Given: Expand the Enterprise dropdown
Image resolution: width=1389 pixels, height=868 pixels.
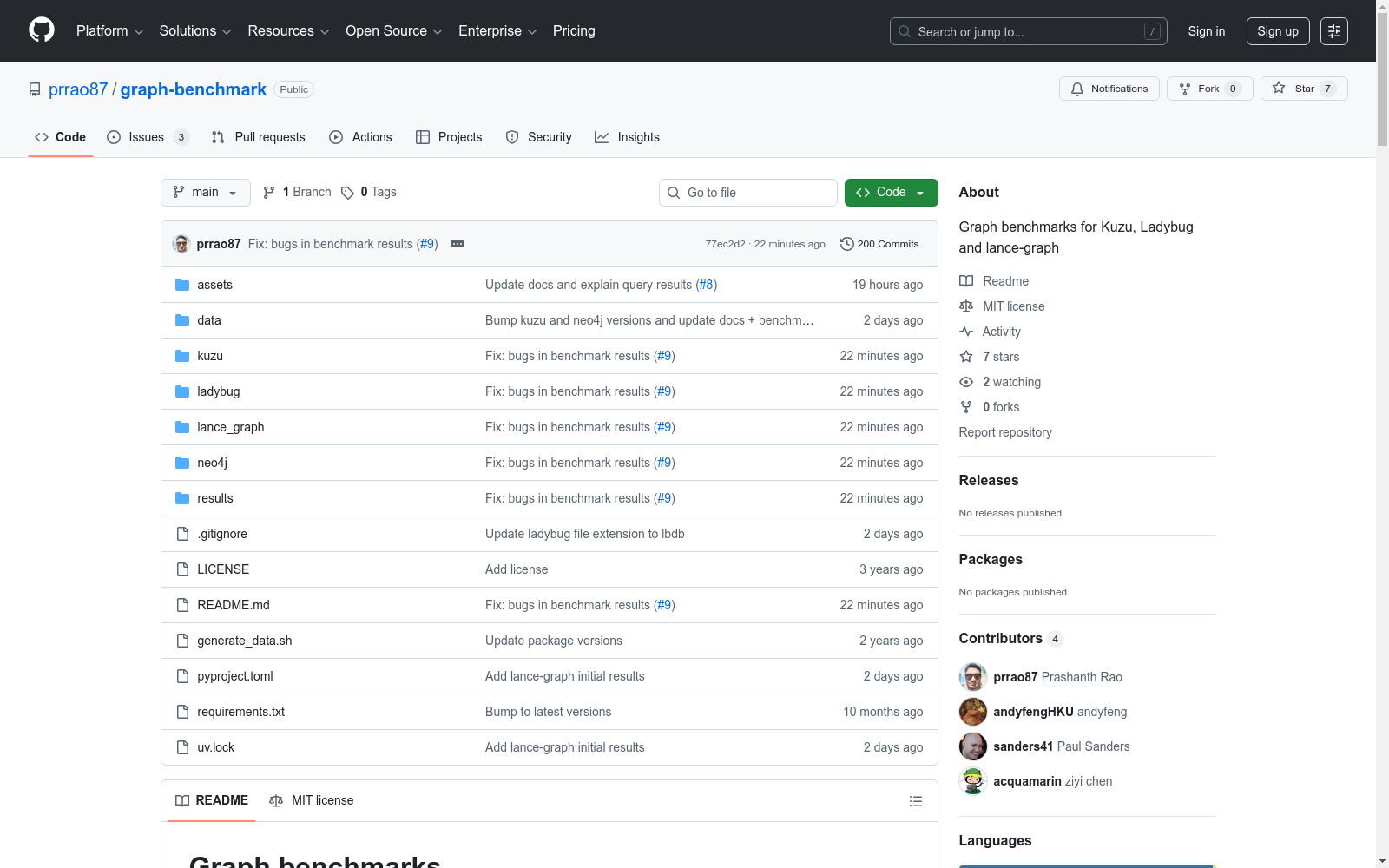Looking at the screenshot, I should (x=497, y=31).
